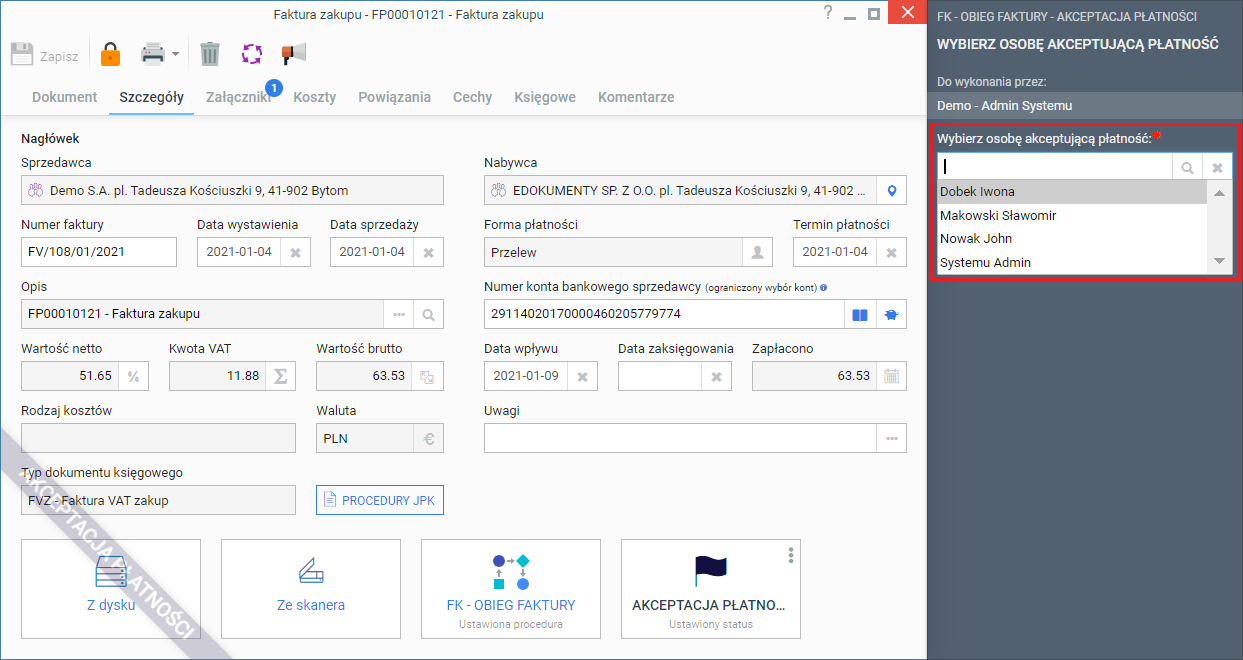
Task: Click the Opis search magnifier icon
Action: (x=428, y=314)
